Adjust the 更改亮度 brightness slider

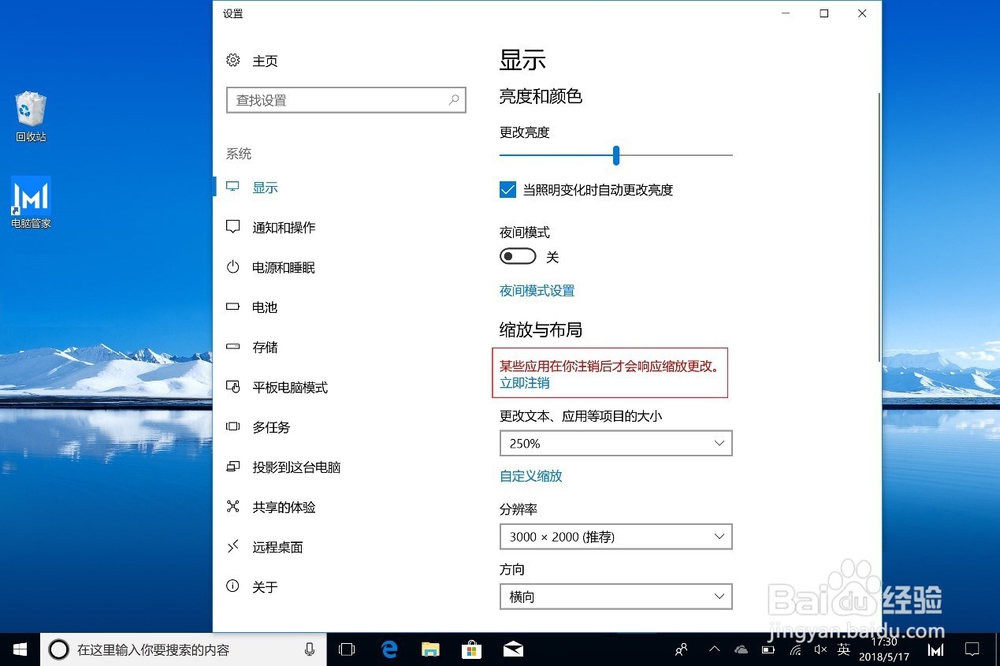coord(614,156)
